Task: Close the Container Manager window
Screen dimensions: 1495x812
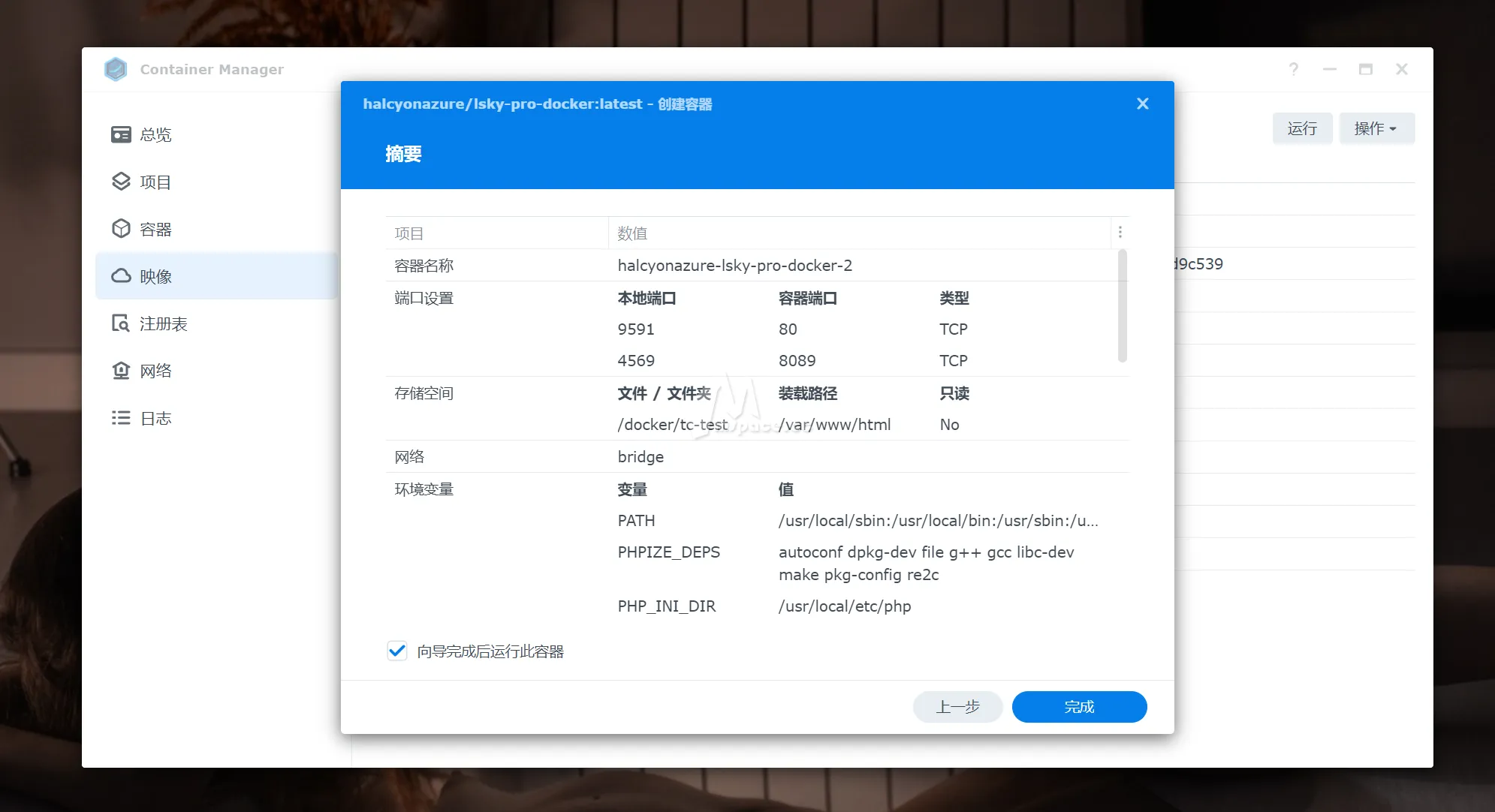Action: tap(1401, 69)
